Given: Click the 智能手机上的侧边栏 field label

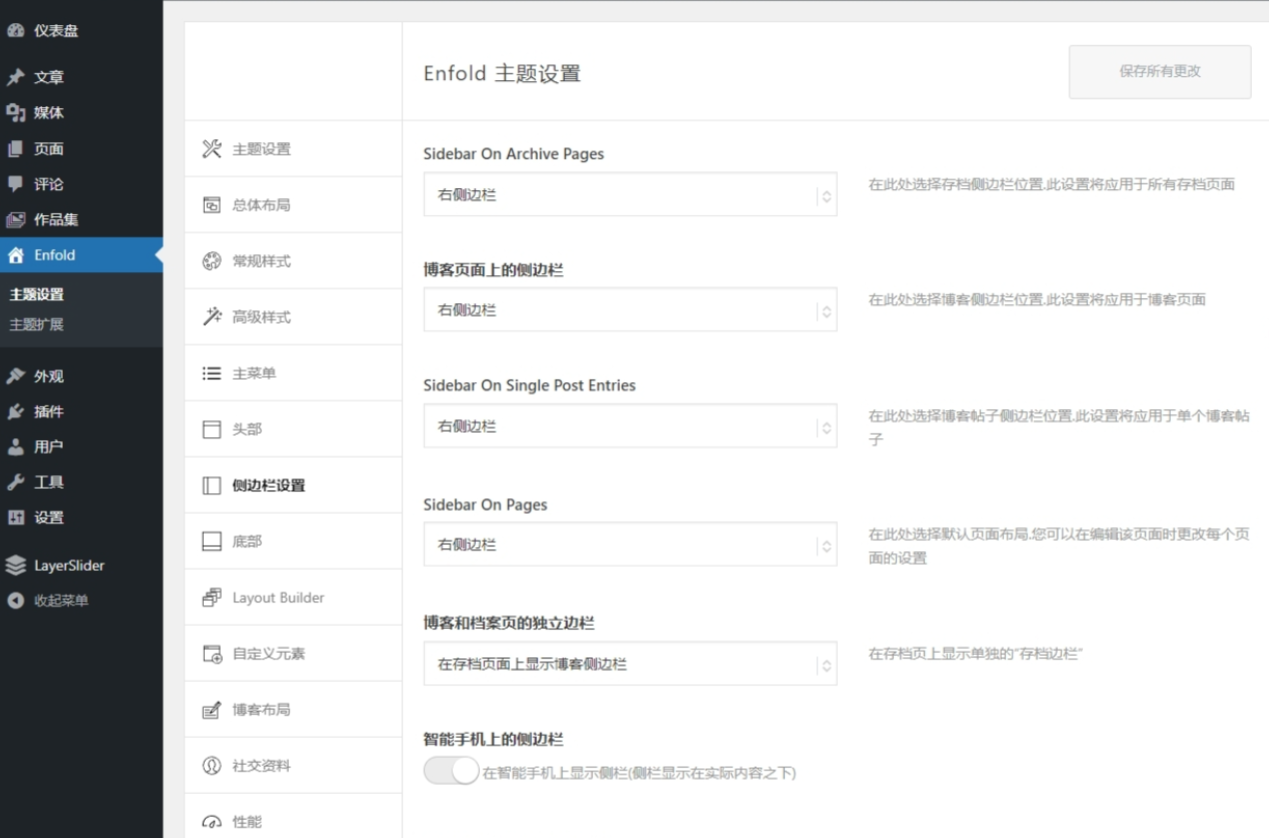Looking at the screenshot, I should click(494, 740).
